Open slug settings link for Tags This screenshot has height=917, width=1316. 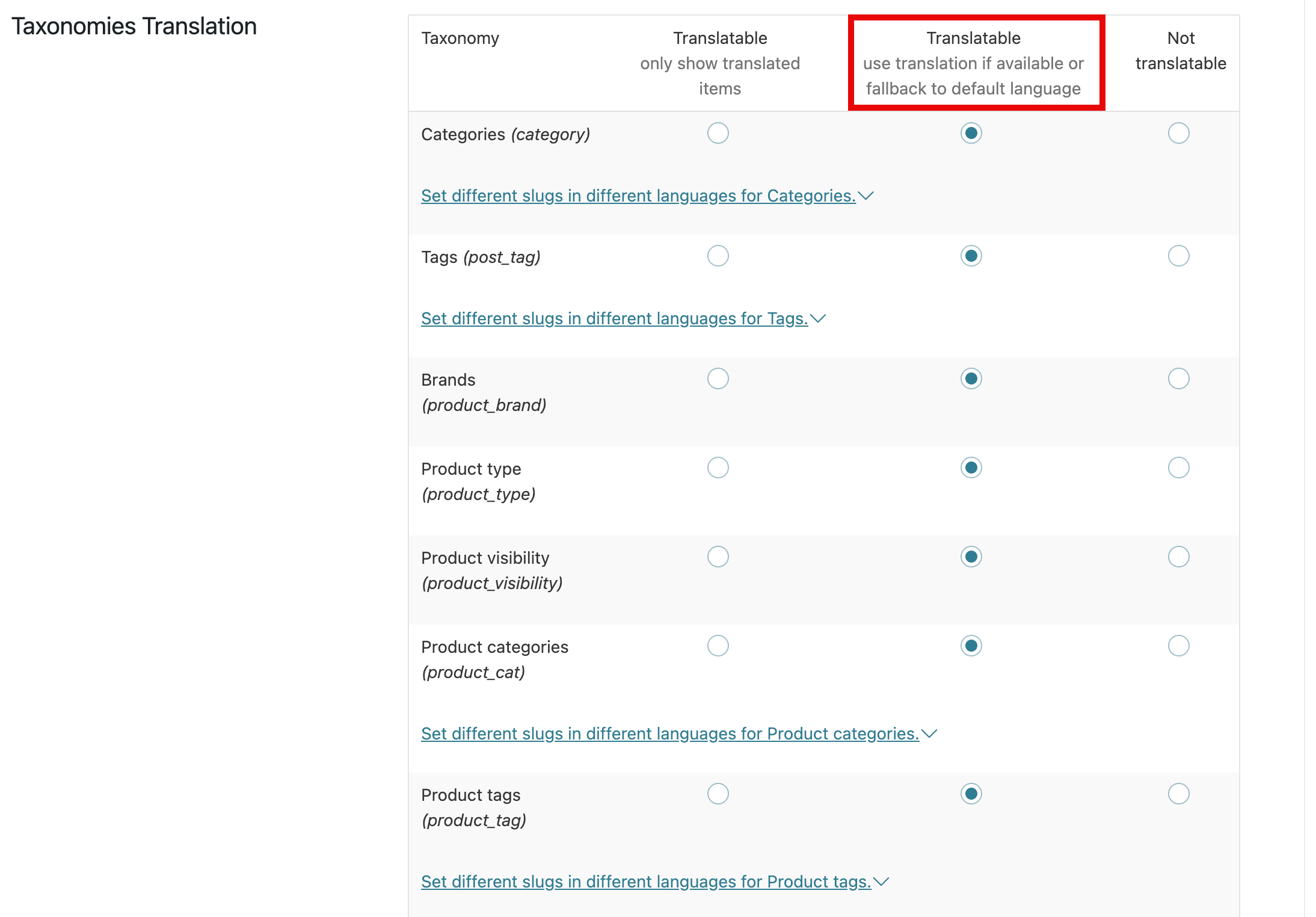pyautogui.click(x=613, y=318)
